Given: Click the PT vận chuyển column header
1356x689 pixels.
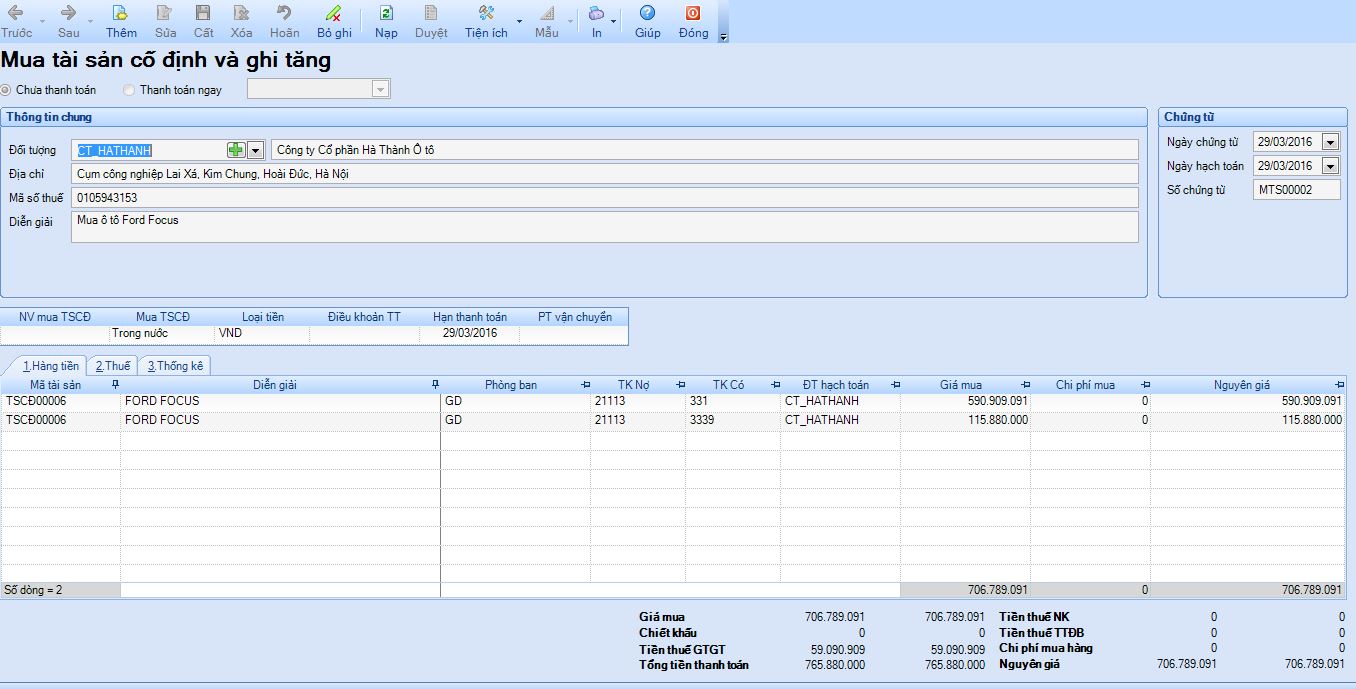Looking at the screenshot, I should (575, 317).
